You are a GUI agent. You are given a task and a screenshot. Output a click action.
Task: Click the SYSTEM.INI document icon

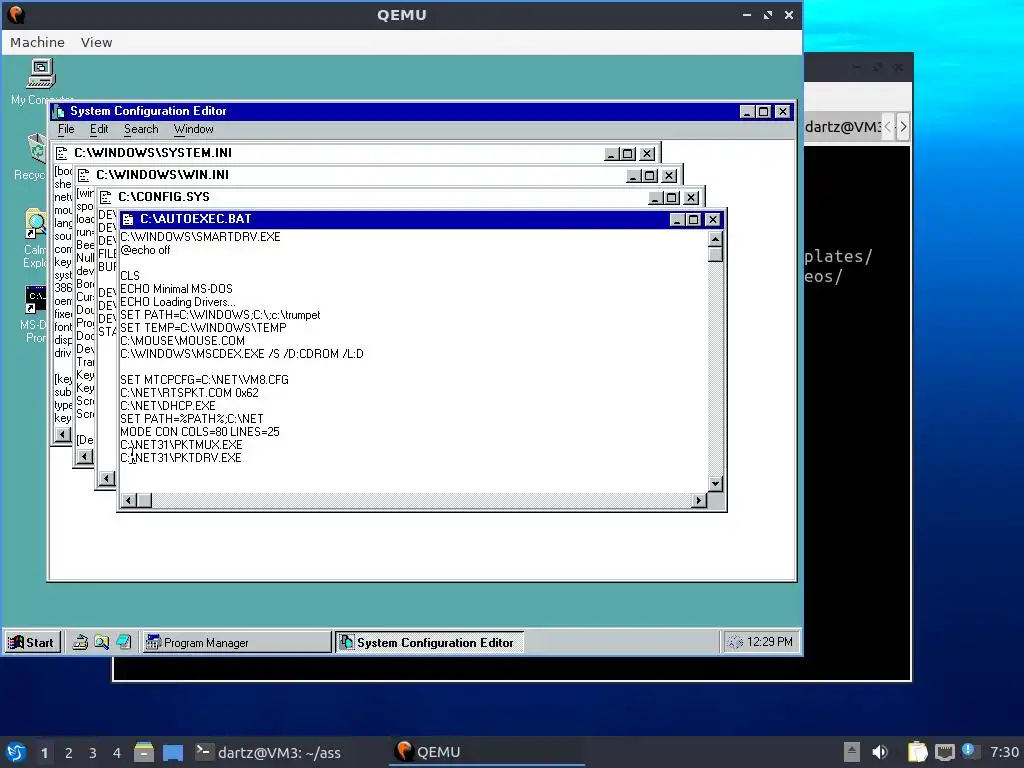62,153
